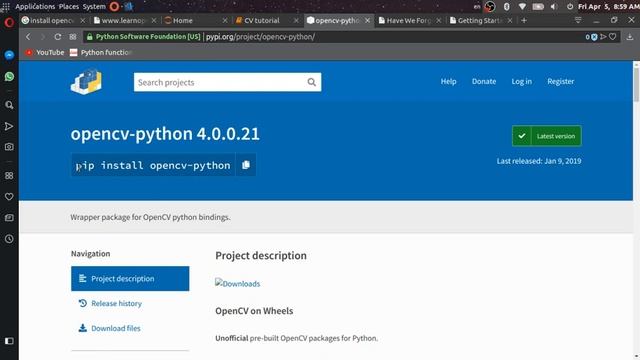
Task: Send page to My Flow from address bar
Action: click(x=603, y=37)
